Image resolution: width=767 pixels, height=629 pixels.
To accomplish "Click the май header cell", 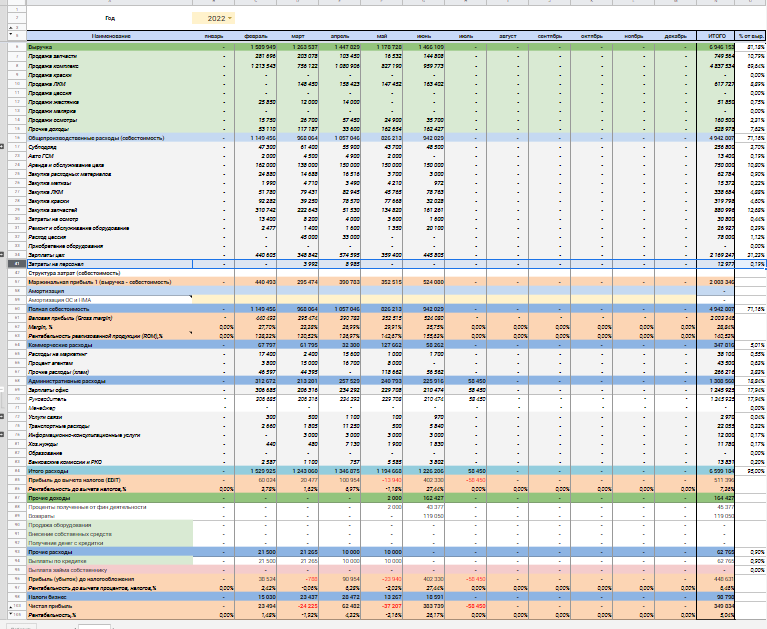I will [382, 36].
